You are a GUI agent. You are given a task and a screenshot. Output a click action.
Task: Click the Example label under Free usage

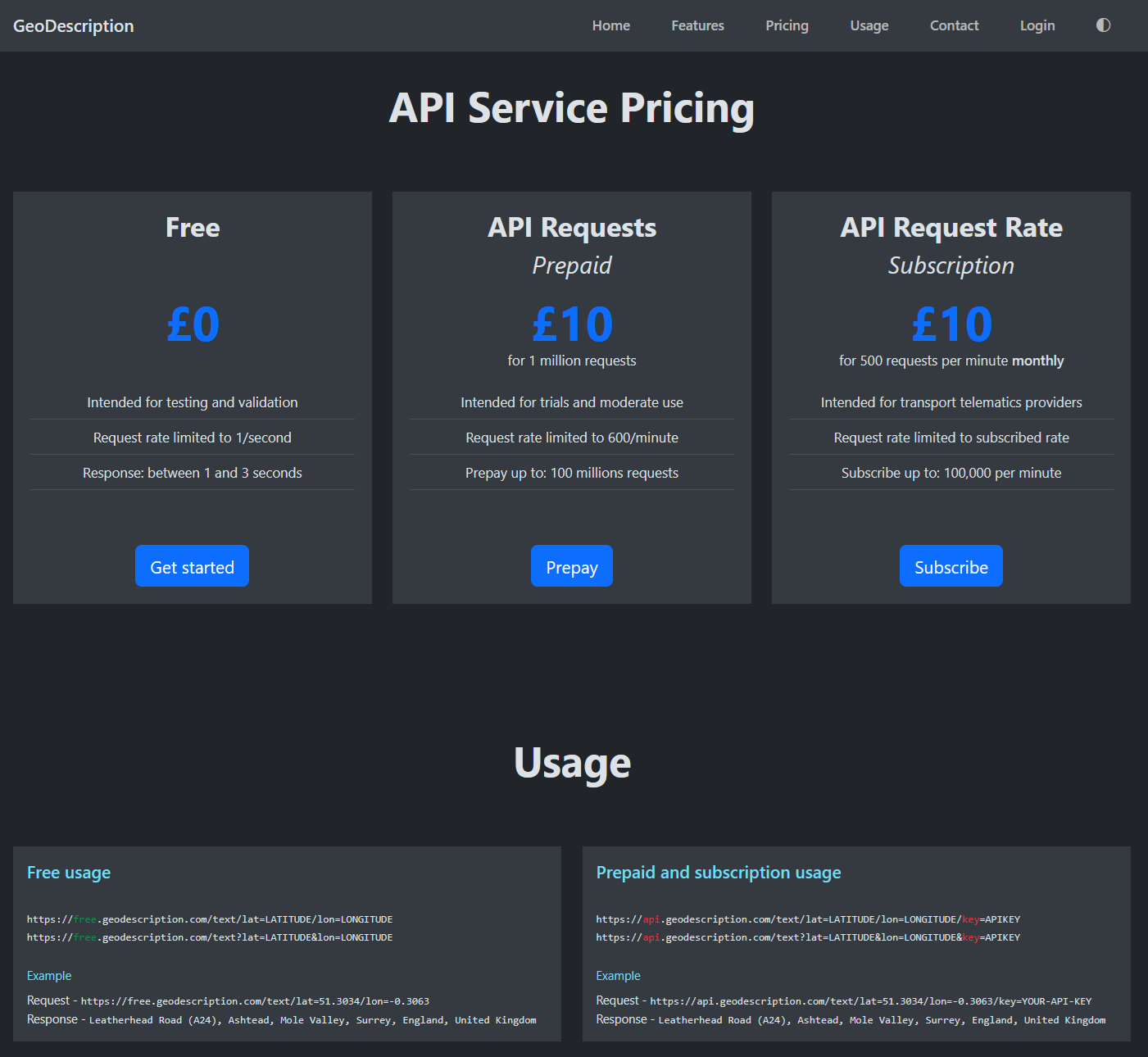coord(49,976)
